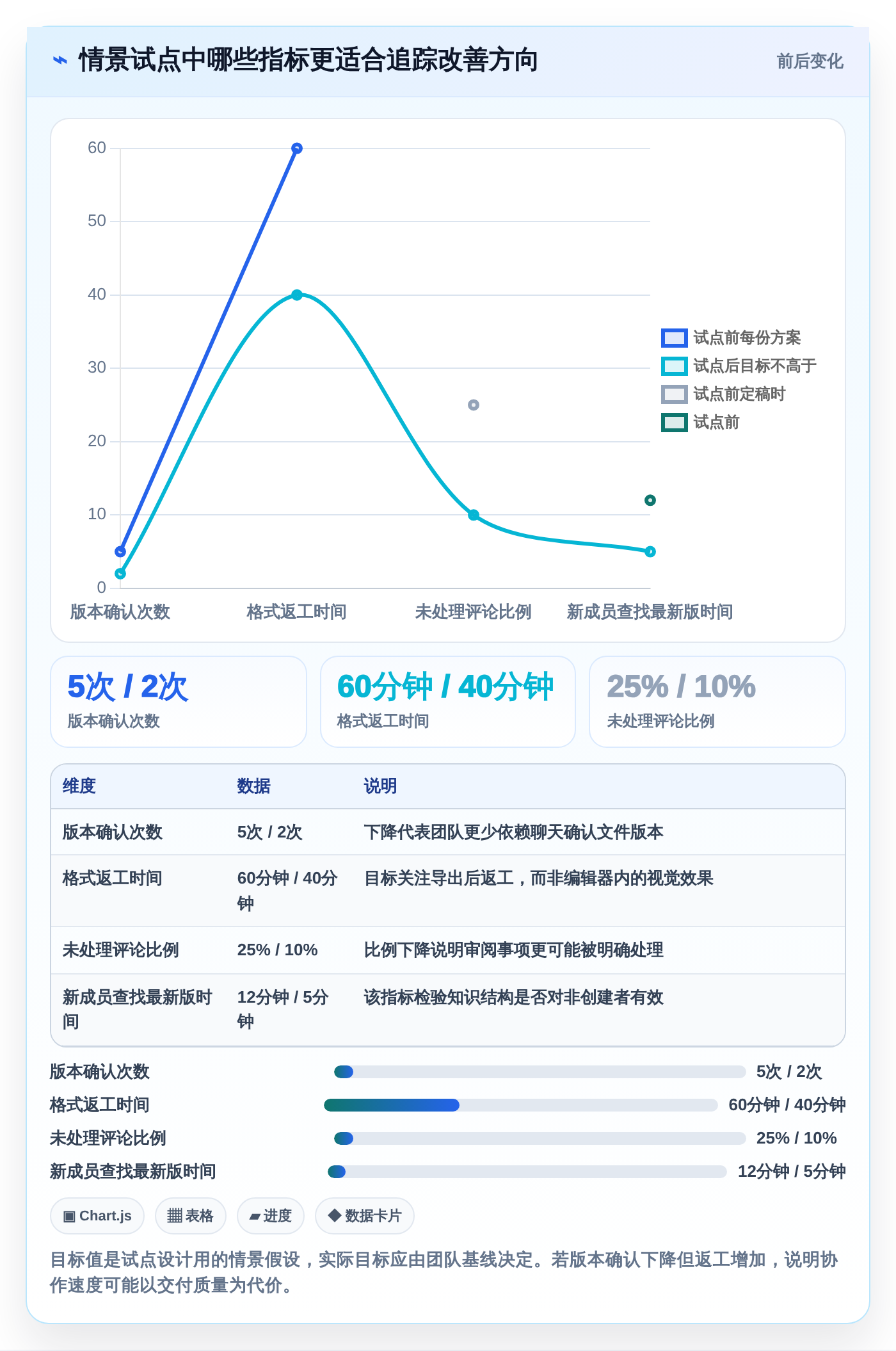The image size is (896, 1351).
Task: Toggle the 试点前 teal legend swatch
Action: 674,422
